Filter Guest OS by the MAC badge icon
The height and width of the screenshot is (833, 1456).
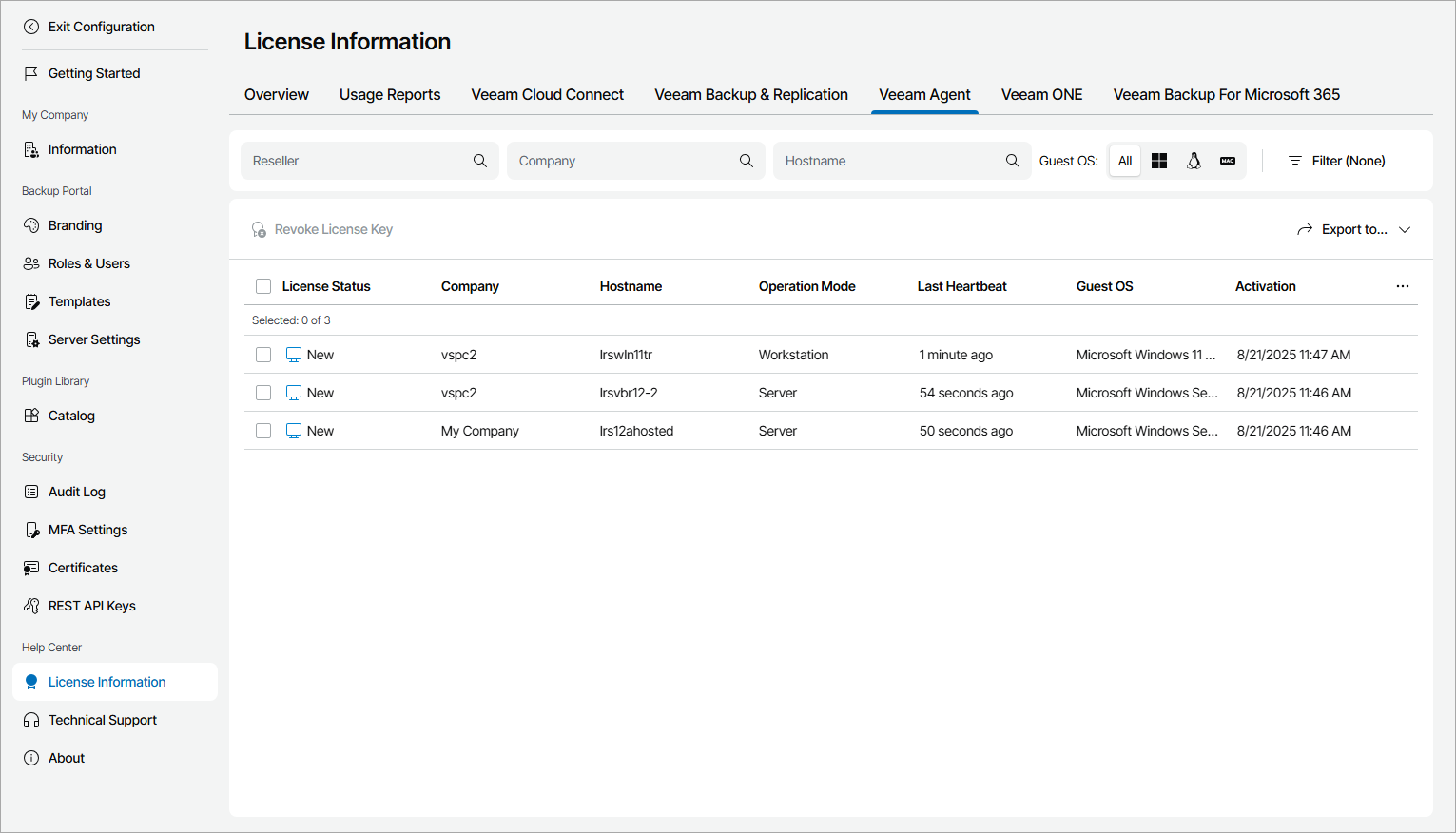[1227, 160]
